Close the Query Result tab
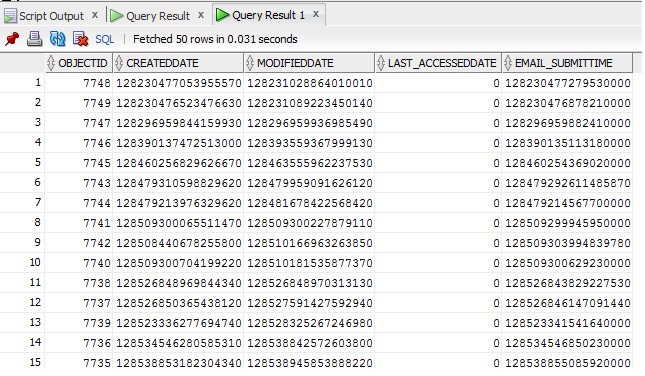Viewport: 645px width, 376px height. [x=201, y=15]
